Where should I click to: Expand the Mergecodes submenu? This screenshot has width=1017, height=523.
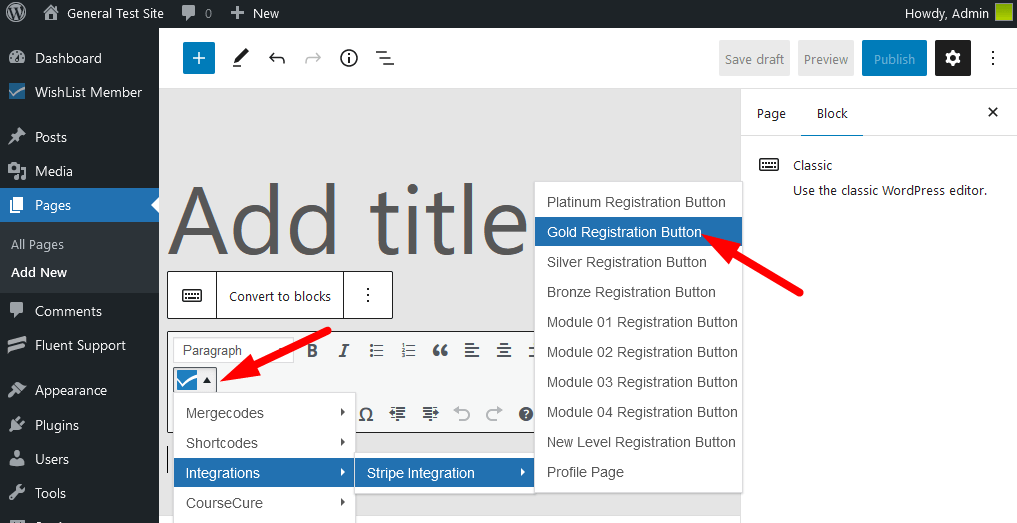pyautogui.click(x=265, y=413)
